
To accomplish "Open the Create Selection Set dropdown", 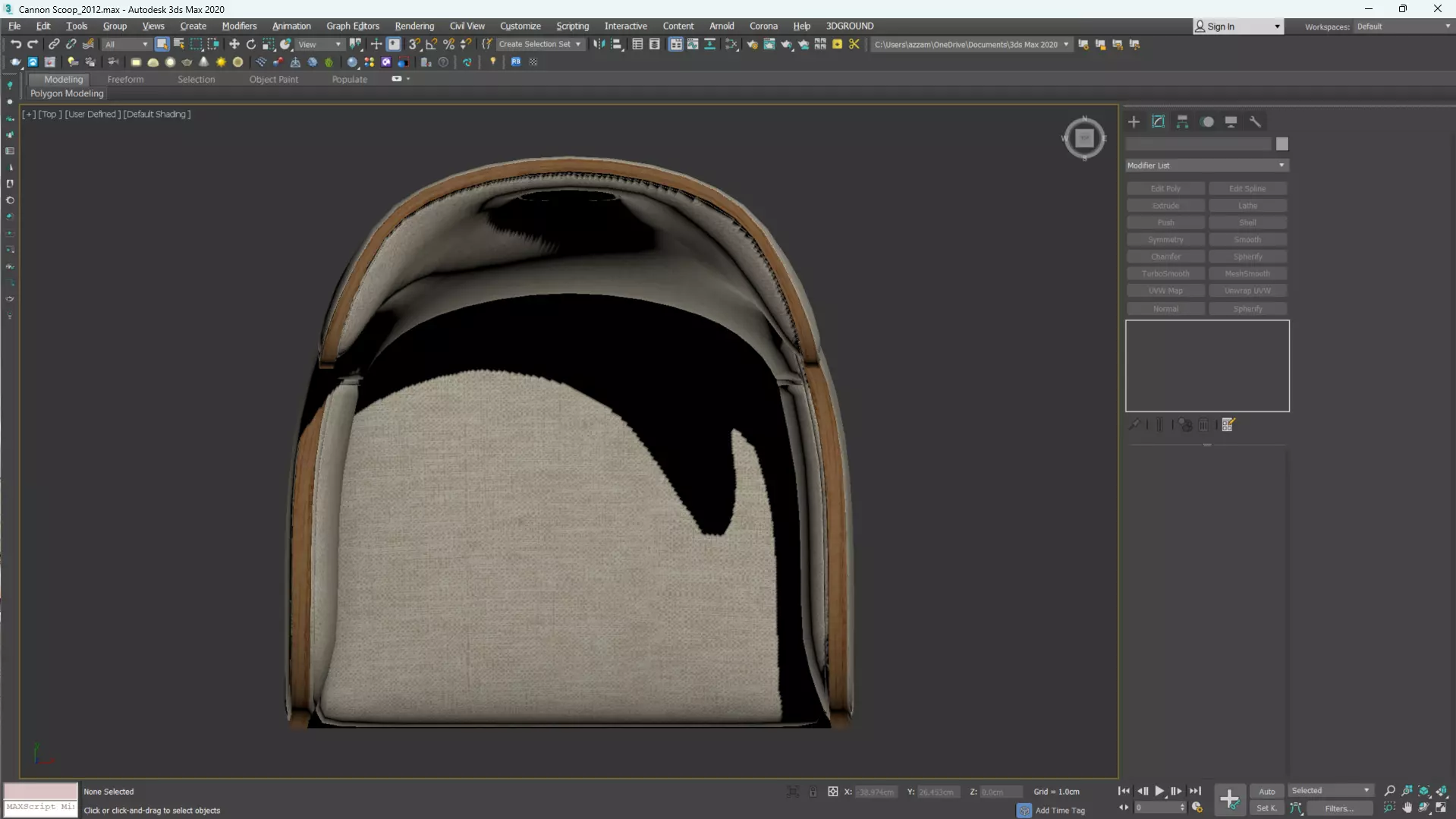I will click(540, 44).
